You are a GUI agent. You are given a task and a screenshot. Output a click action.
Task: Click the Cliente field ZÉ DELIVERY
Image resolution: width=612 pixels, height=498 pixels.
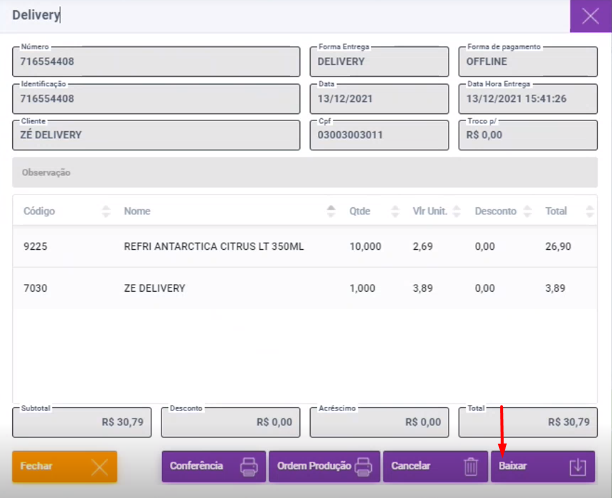coord(156,135)
